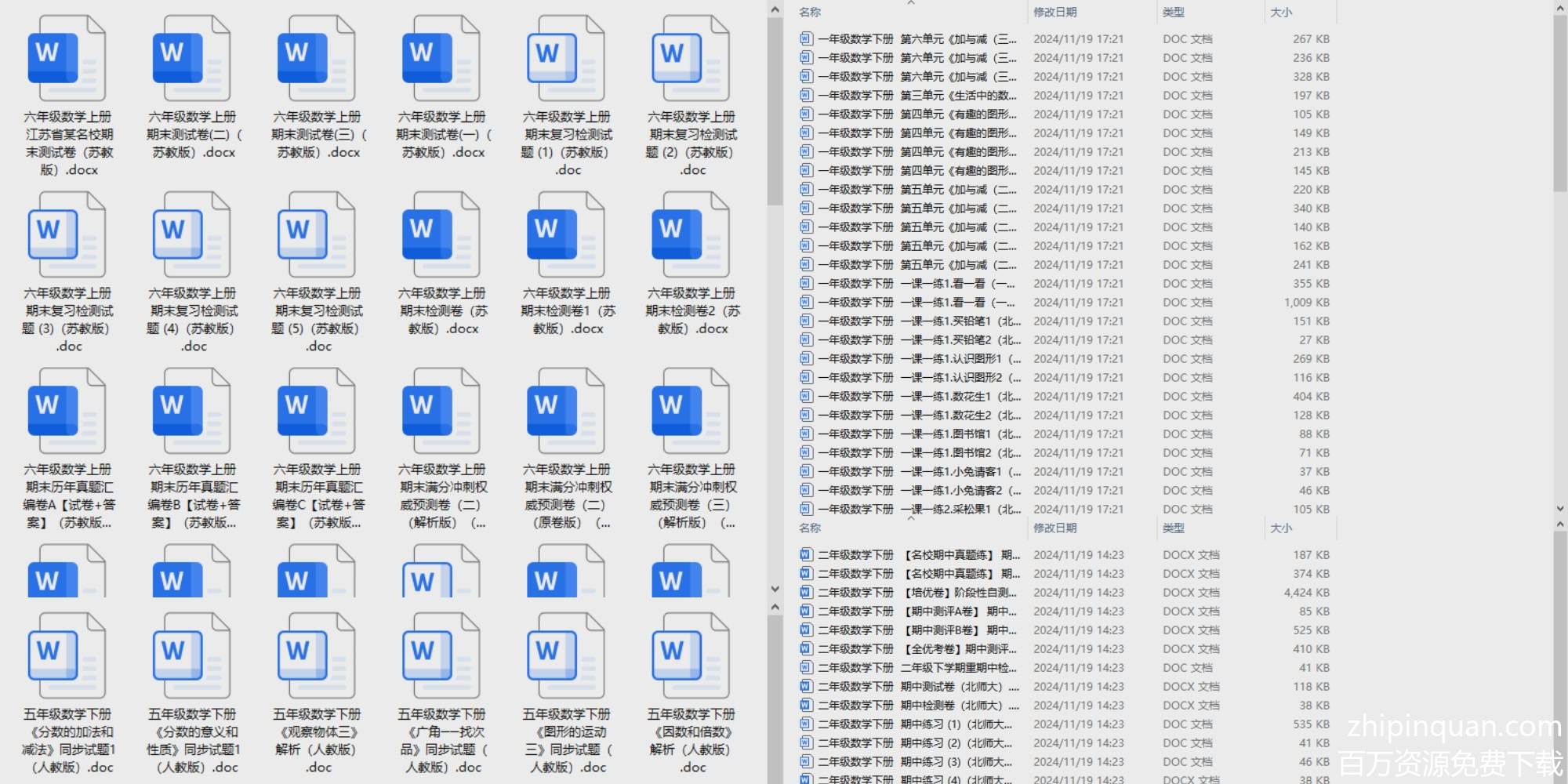Select the 五年级《因数和倍数》解析 file icon
This screenshot has height=784, width=1568.
click(691, 657)
